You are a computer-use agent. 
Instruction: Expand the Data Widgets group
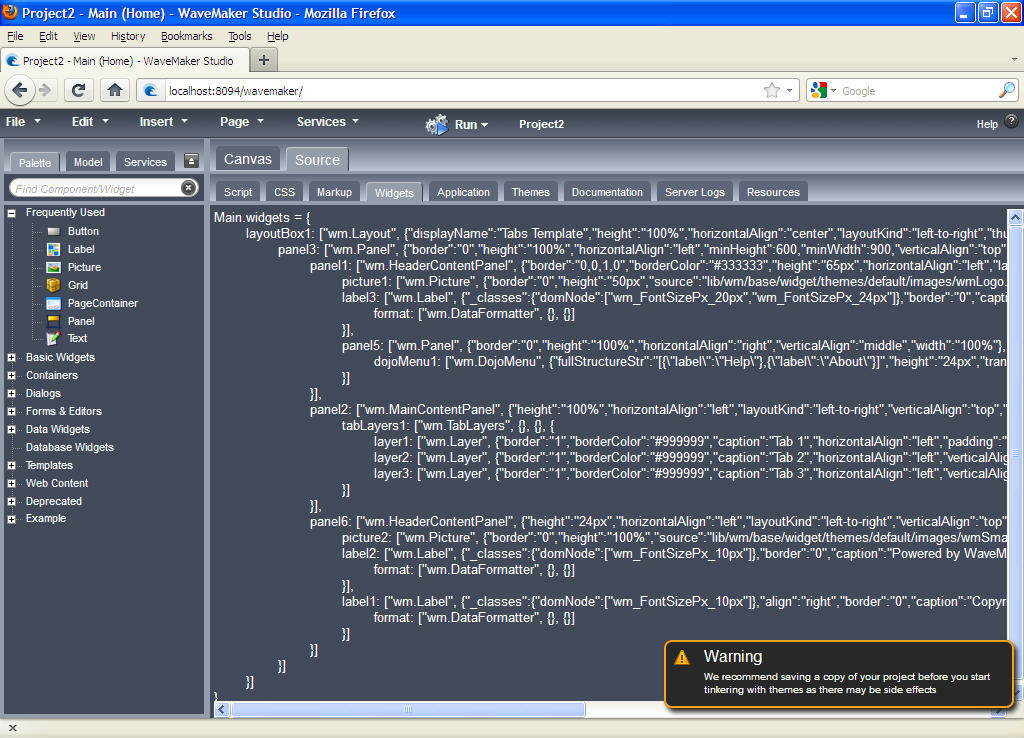coord(11,429)
